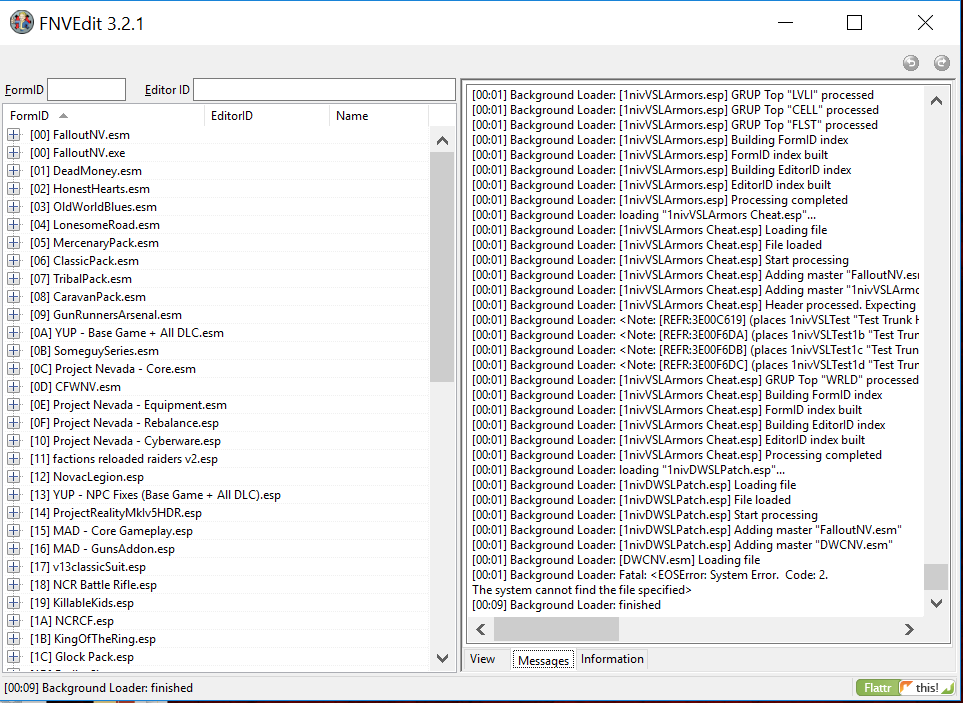Sort by the Name column header
This screenshot has width=963, height=703.
[x=379, y=115]
